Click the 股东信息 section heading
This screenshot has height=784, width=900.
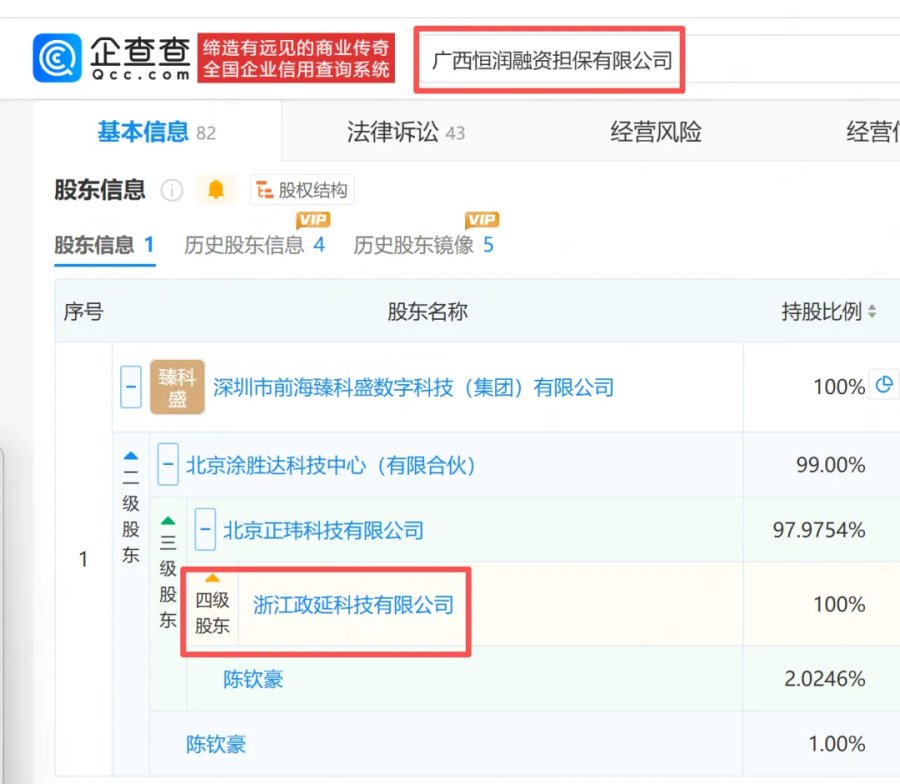click(100, 189)
